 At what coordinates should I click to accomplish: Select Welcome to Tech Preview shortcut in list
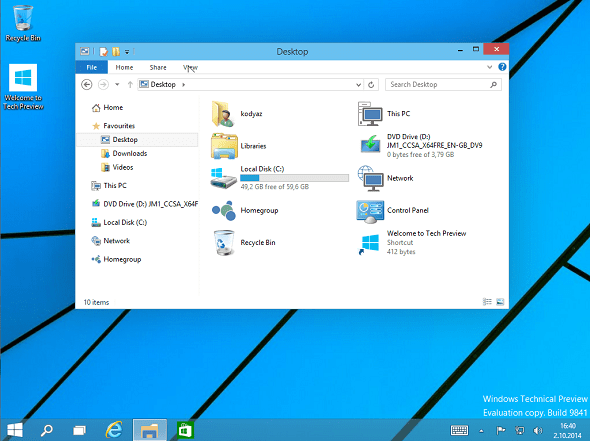(412, 243)
